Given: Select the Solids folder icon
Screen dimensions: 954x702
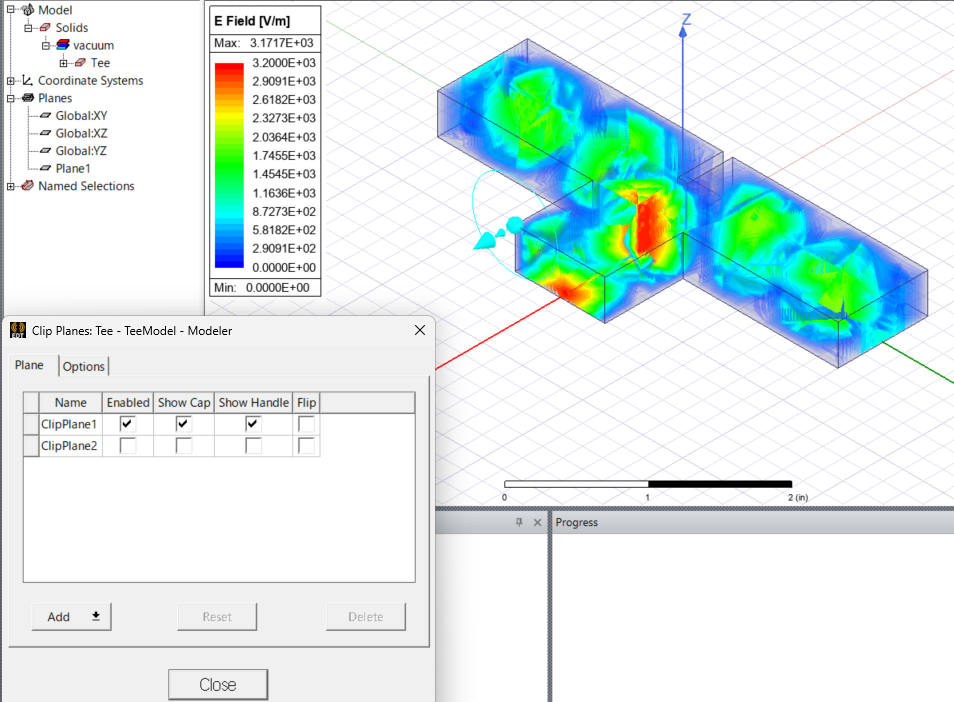Looking at the screenshot, I should click(44, 27).
